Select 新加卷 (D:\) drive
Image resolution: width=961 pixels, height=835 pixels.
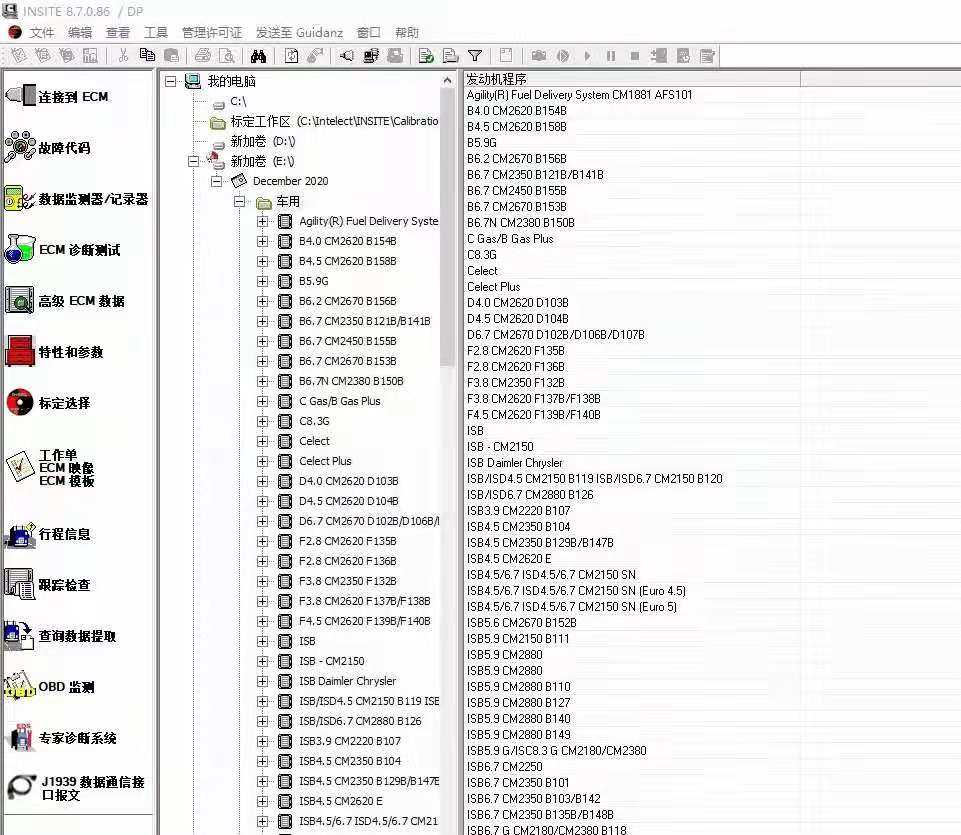pyautogui.click(x=262, y=142)
